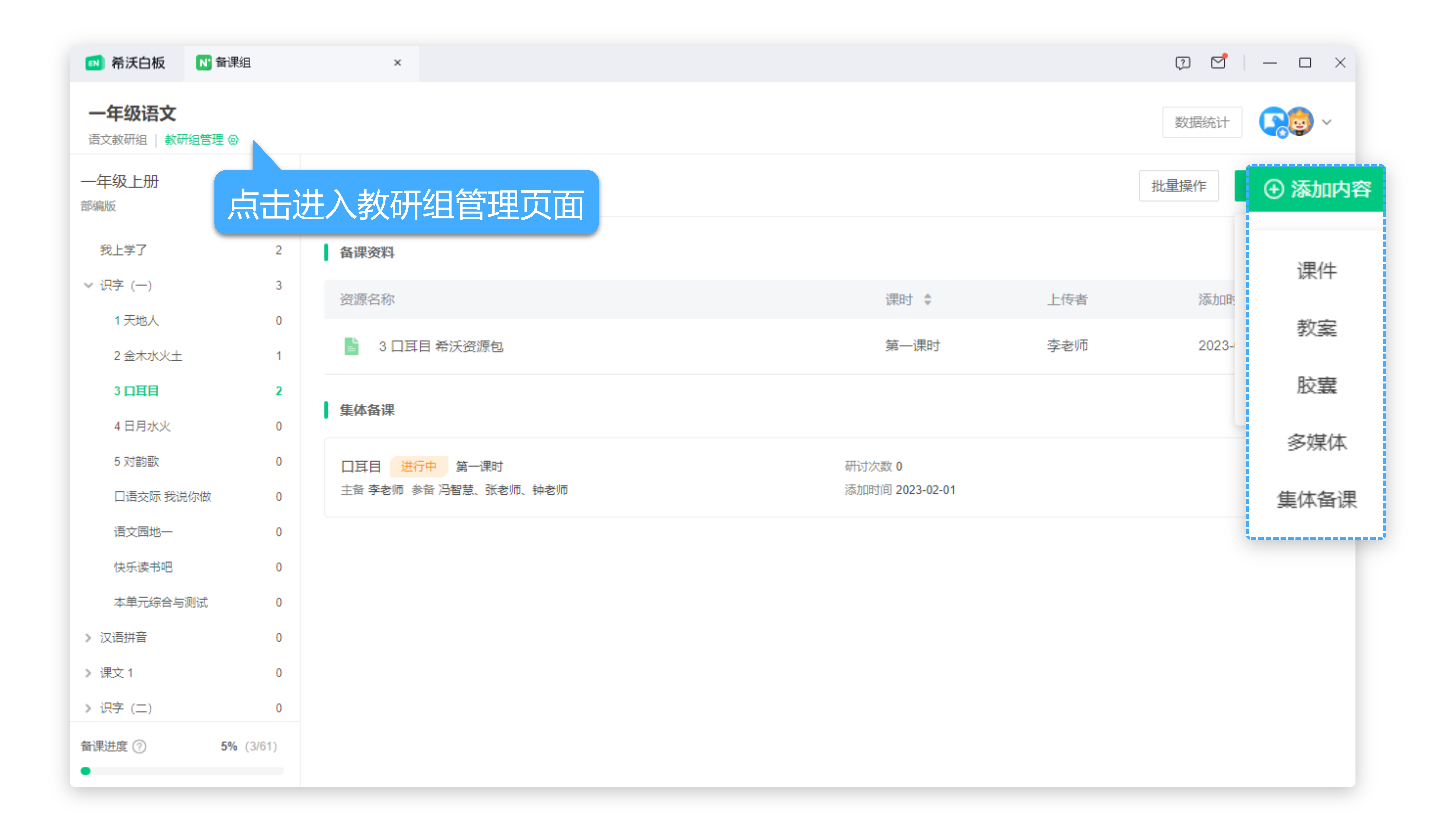
Task: Minimize the window
Action: 1270,63
